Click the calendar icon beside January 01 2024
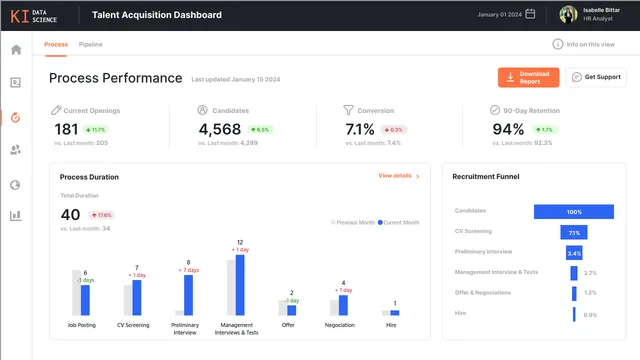 click(x=530, y=14)
